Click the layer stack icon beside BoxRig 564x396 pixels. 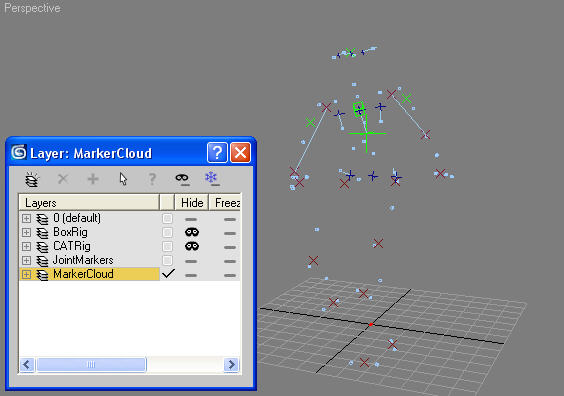pyautogui.click(x=42, y=233)
